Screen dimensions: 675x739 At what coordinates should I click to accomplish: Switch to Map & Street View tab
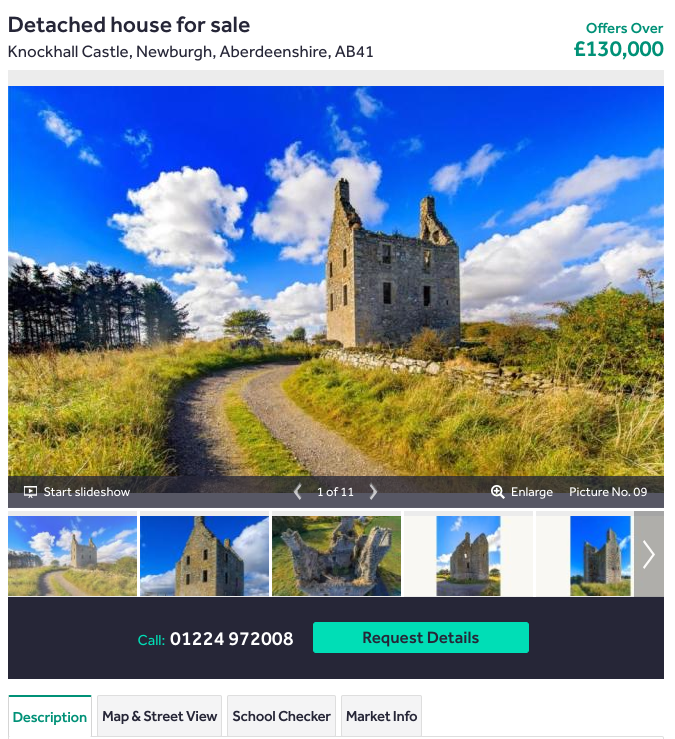coord(159,716)
